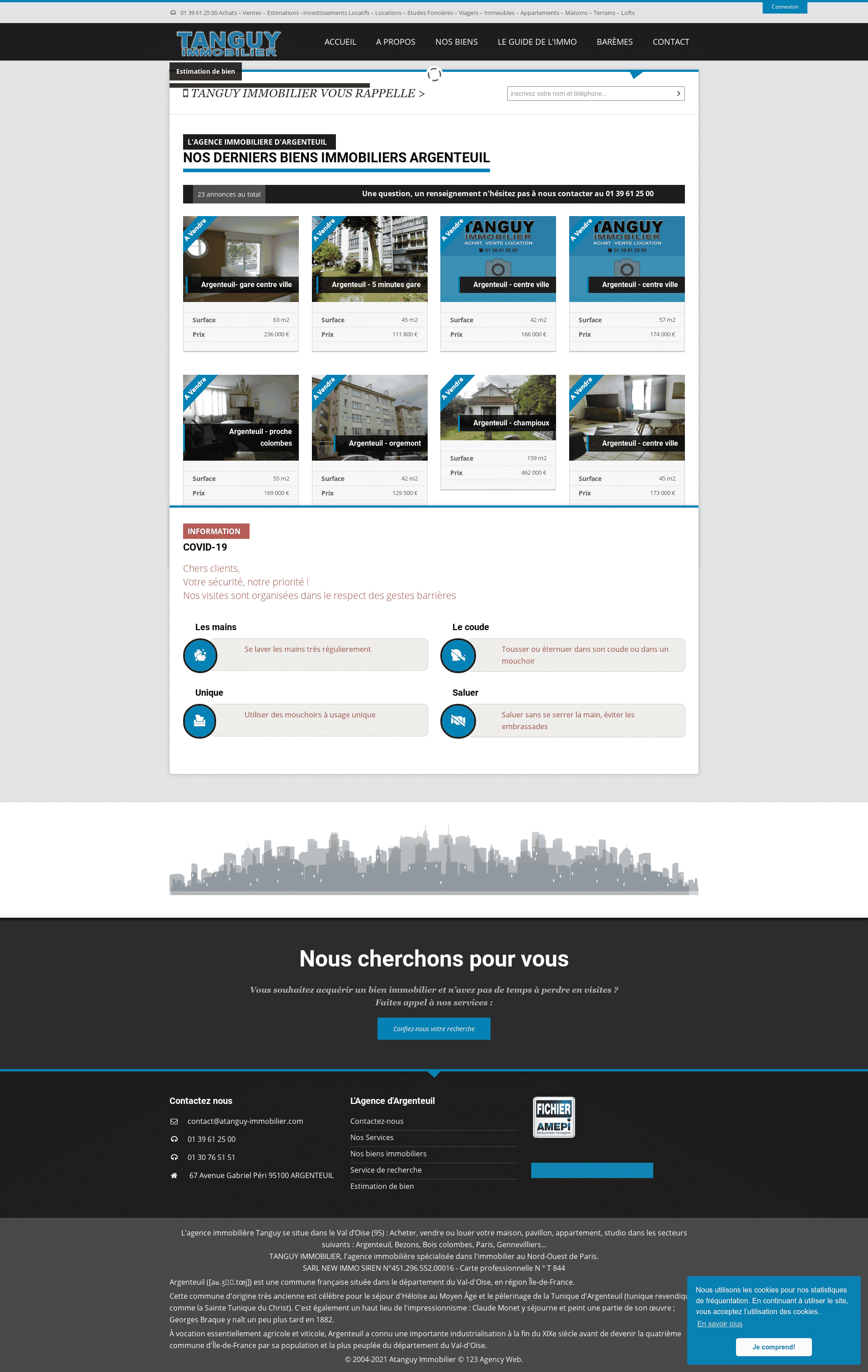Click the Connexion button top right
Image resolution: width=868 pixels, height=1372 pixels.
point(783,7)
